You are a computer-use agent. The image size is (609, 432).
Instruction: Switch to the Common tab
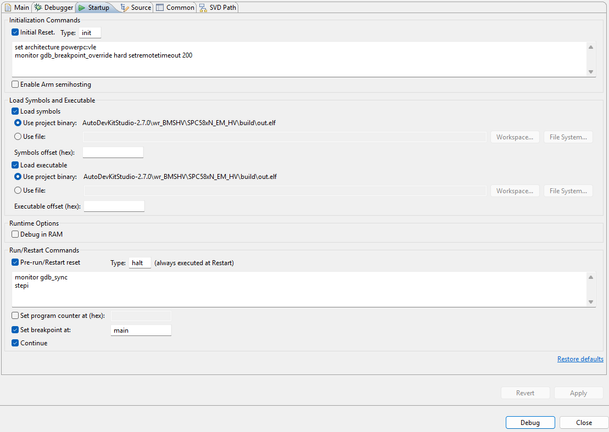pyautogui.click(x=175, y=7)
